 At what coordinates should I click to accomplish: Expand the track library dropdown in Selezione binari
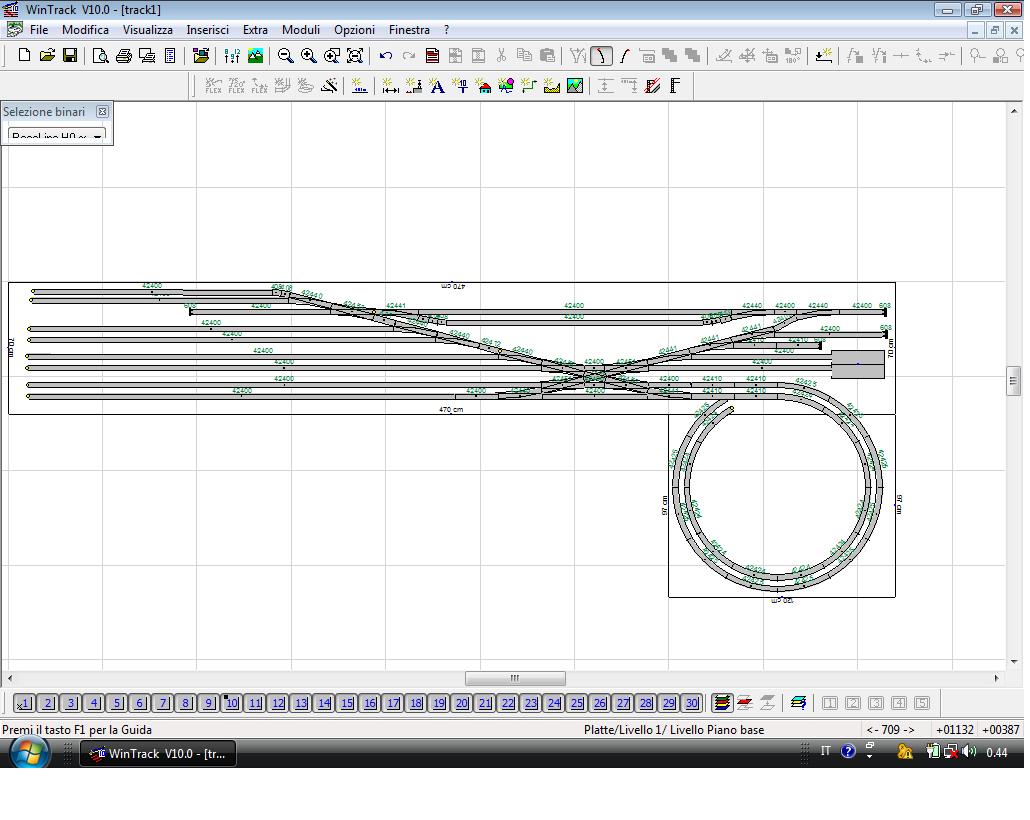97,136
